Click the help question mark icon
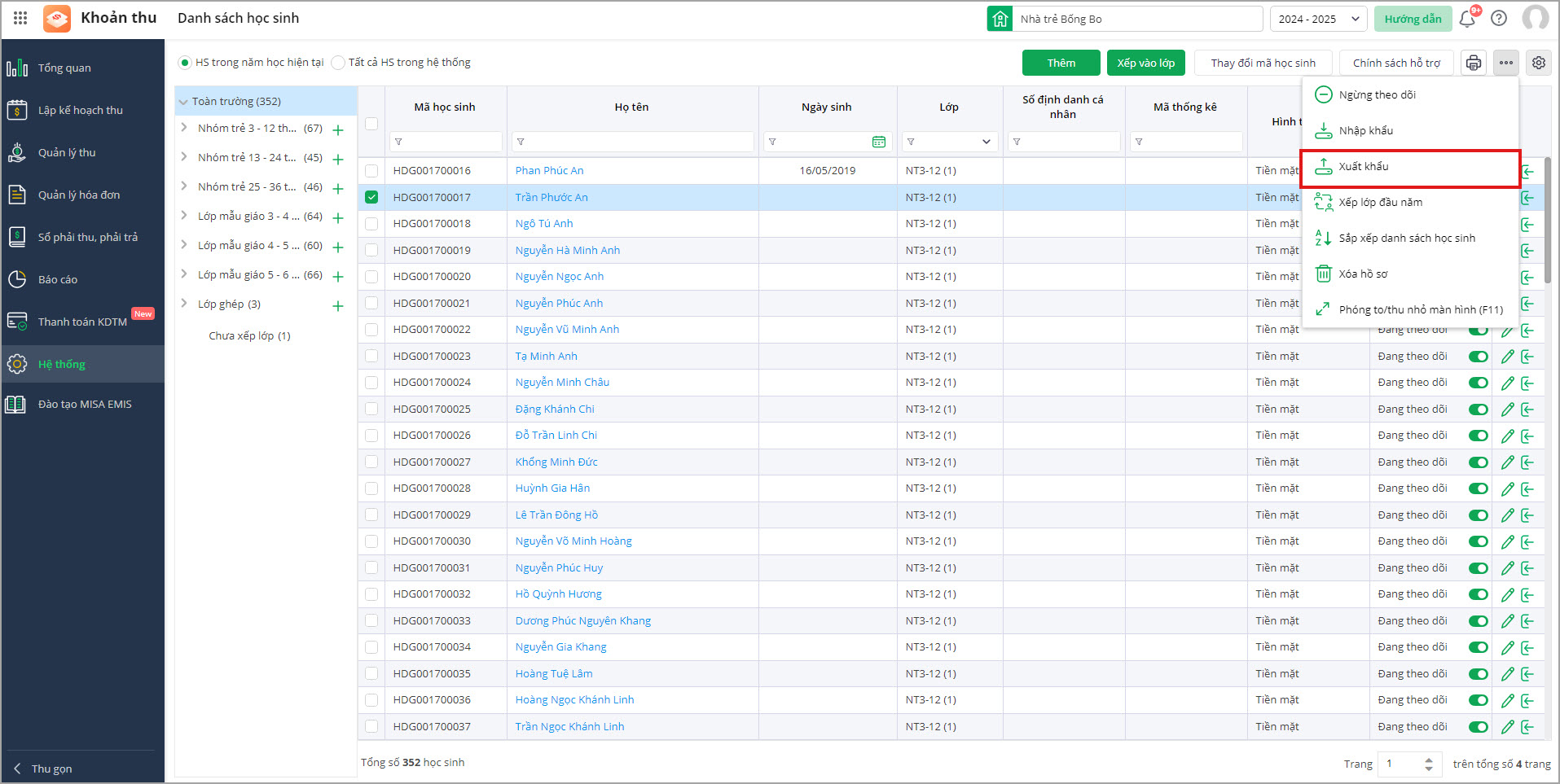1560x784 pixels. (1499, 19)
